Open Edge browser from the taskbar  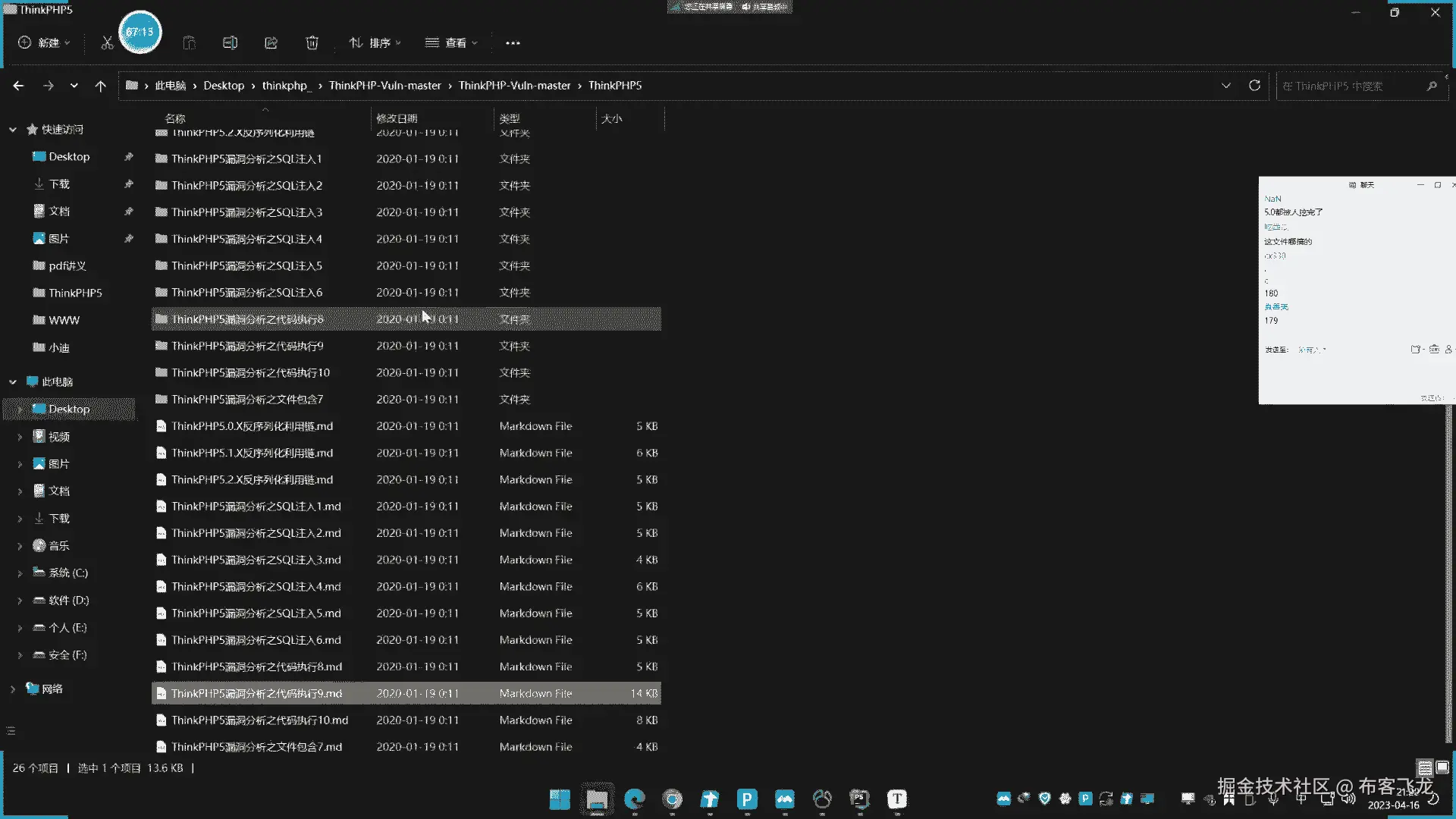point(634,799)
